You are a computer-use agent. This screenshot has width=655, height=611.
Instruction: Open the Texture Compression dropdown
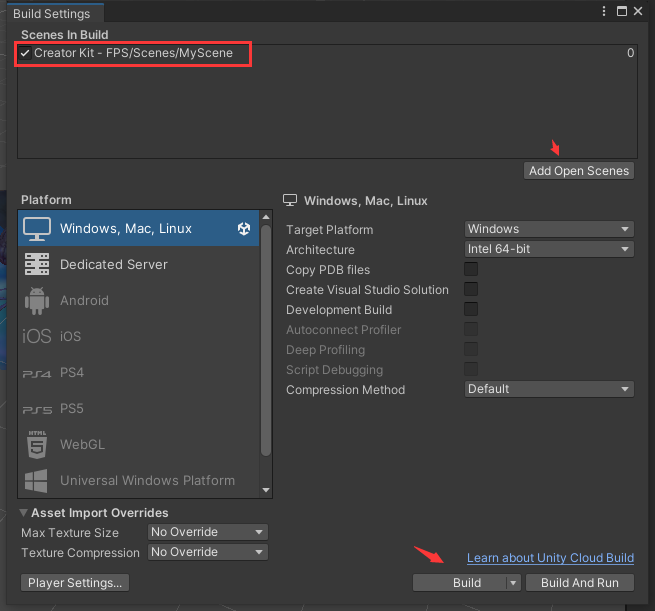tap(208, 552)
